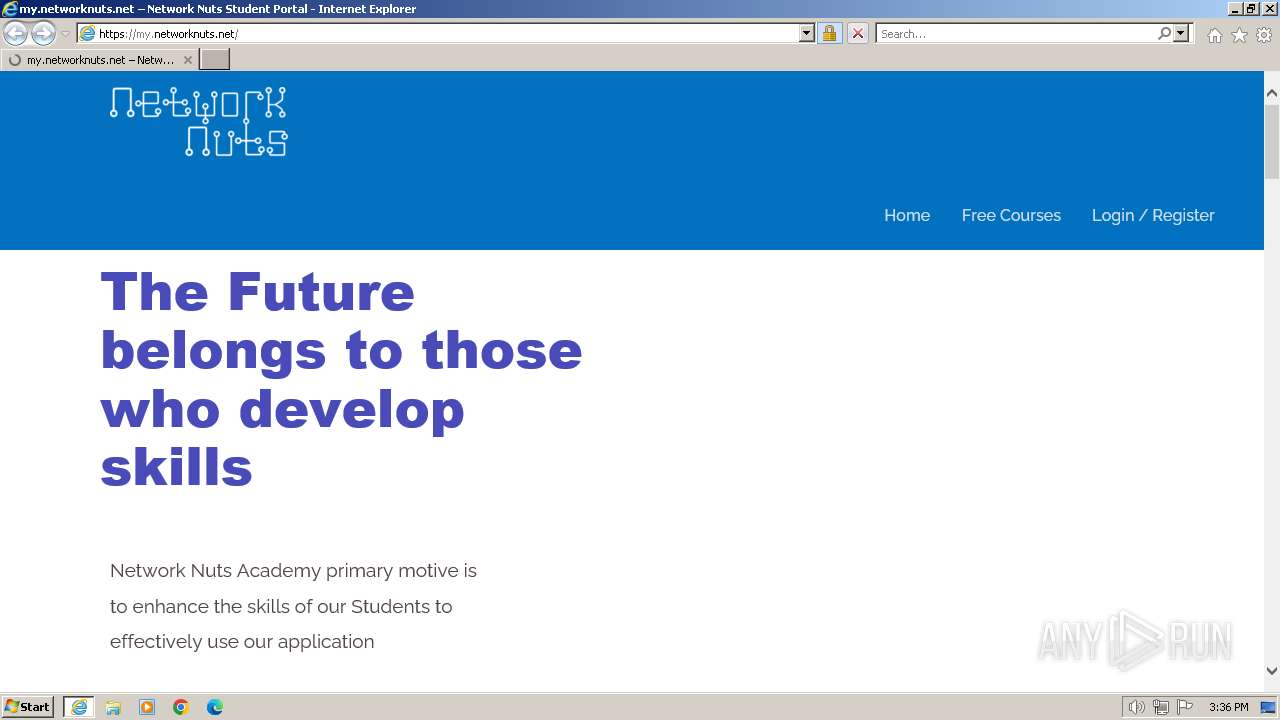Launch Microsoft Edge from the taskbar
The height and width of the screenshot is (720, 1280).
(215, 707)
